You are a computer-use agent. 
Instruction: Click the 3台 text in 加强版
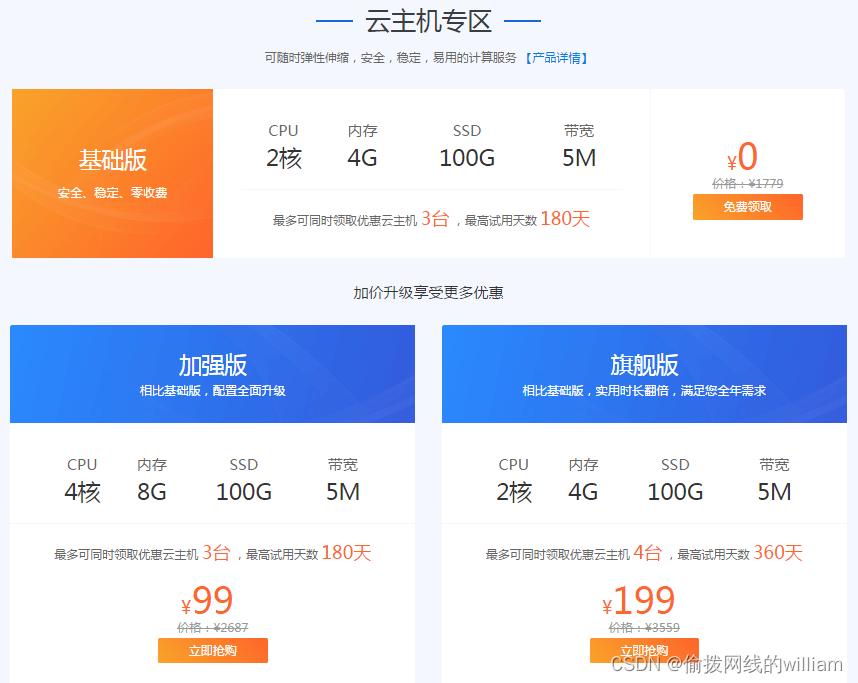[x=216, y=553]
